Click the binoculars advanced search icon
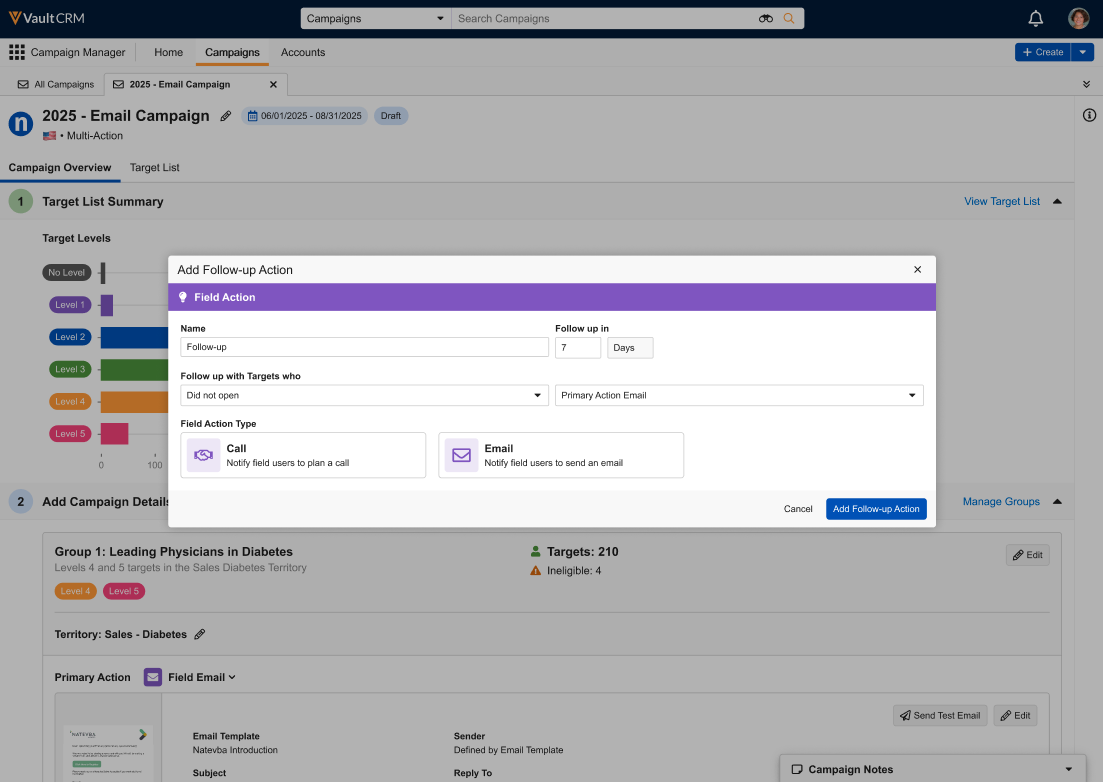The height and width of the screenshot is (782, 1103). (x=766, y=18)
